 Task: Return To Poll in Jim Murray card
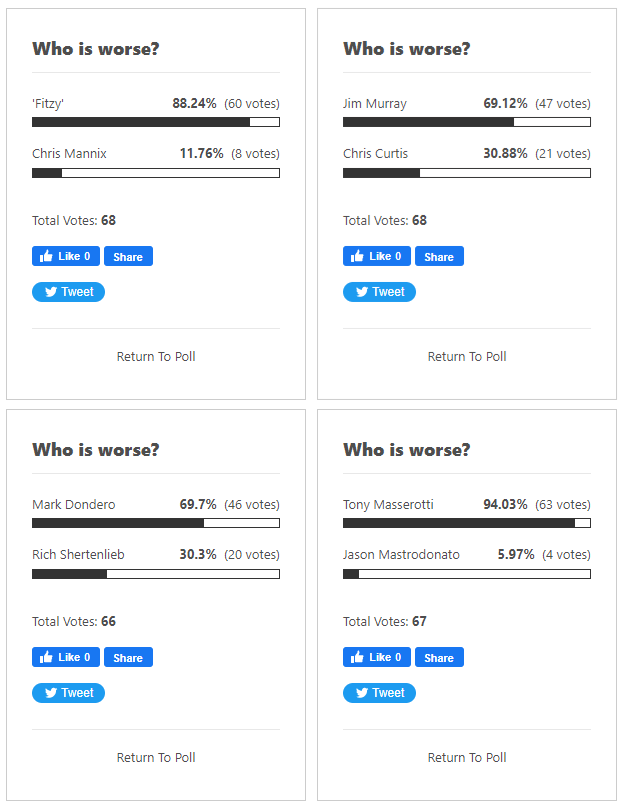pyautogui.click(x=467, y=356)
